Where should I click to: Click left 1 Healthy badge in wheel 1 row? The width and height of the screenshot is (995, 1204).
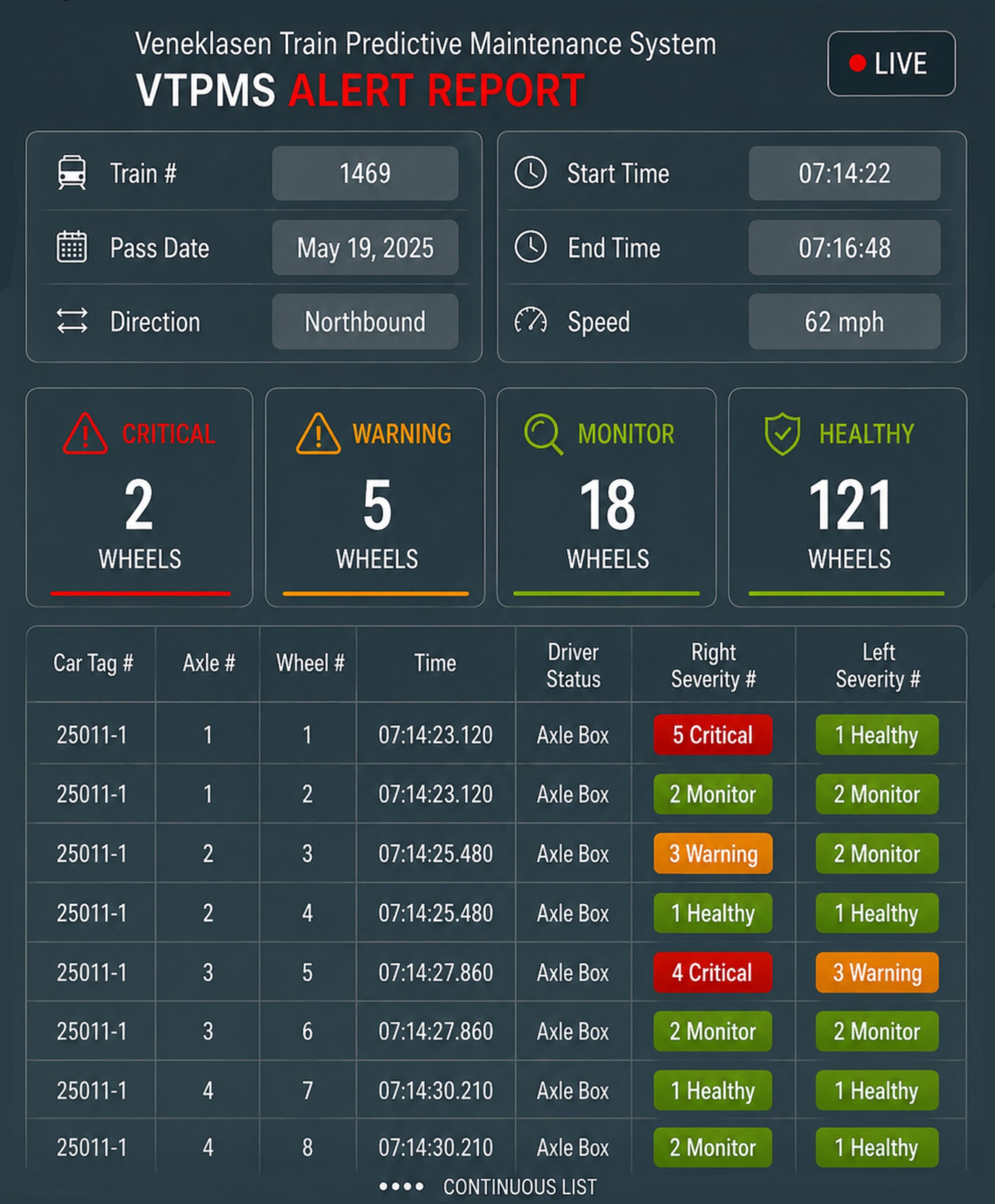coord(877,735)
